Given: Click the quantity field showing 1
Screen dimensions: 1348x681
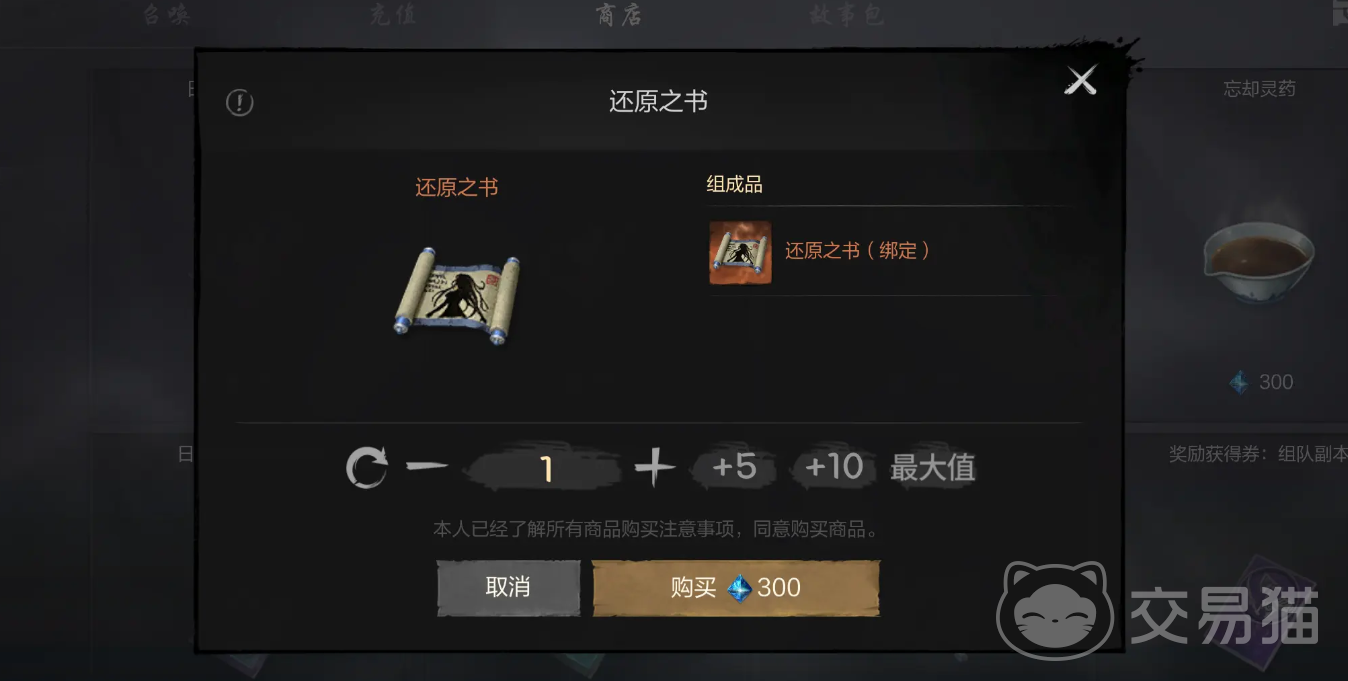Looking at the screenshot, I should (x=546, y=469).
